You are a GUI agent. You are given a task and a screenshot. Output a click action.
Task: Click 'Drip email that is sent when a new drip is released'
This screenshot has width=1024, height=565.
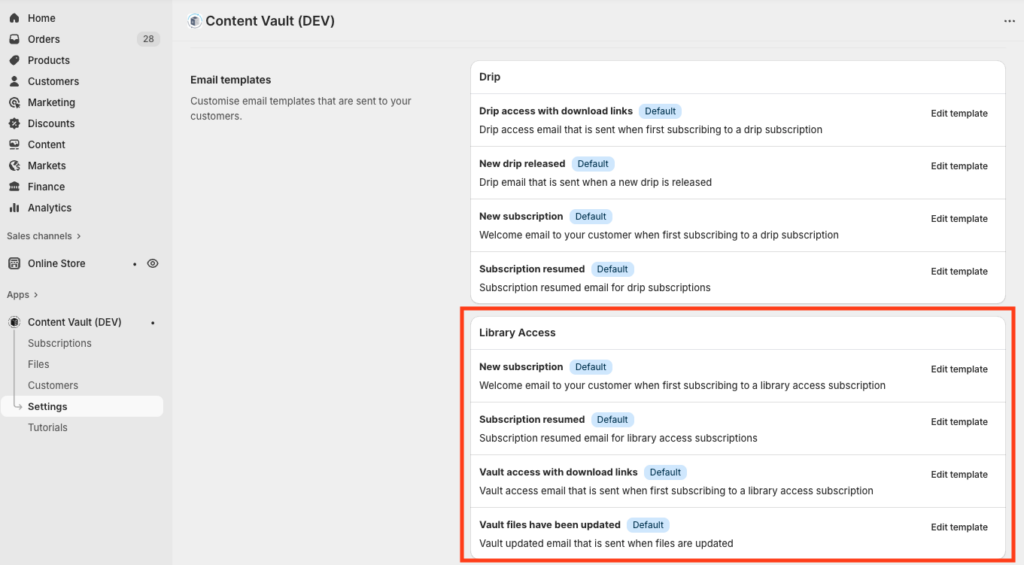[596, 182]
